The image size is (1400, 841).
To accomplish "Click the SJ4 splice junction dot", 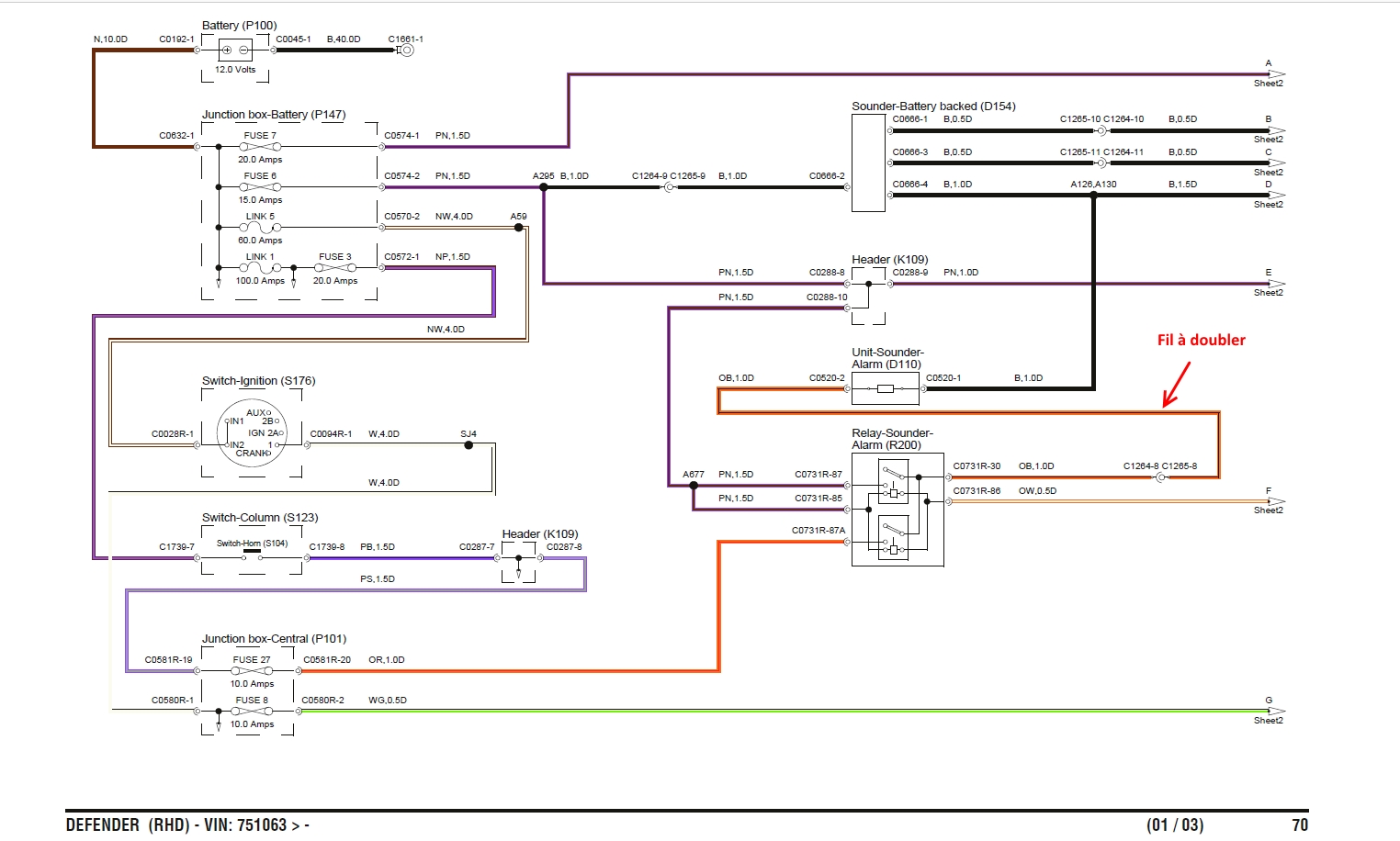I will (x=469, y=445).
